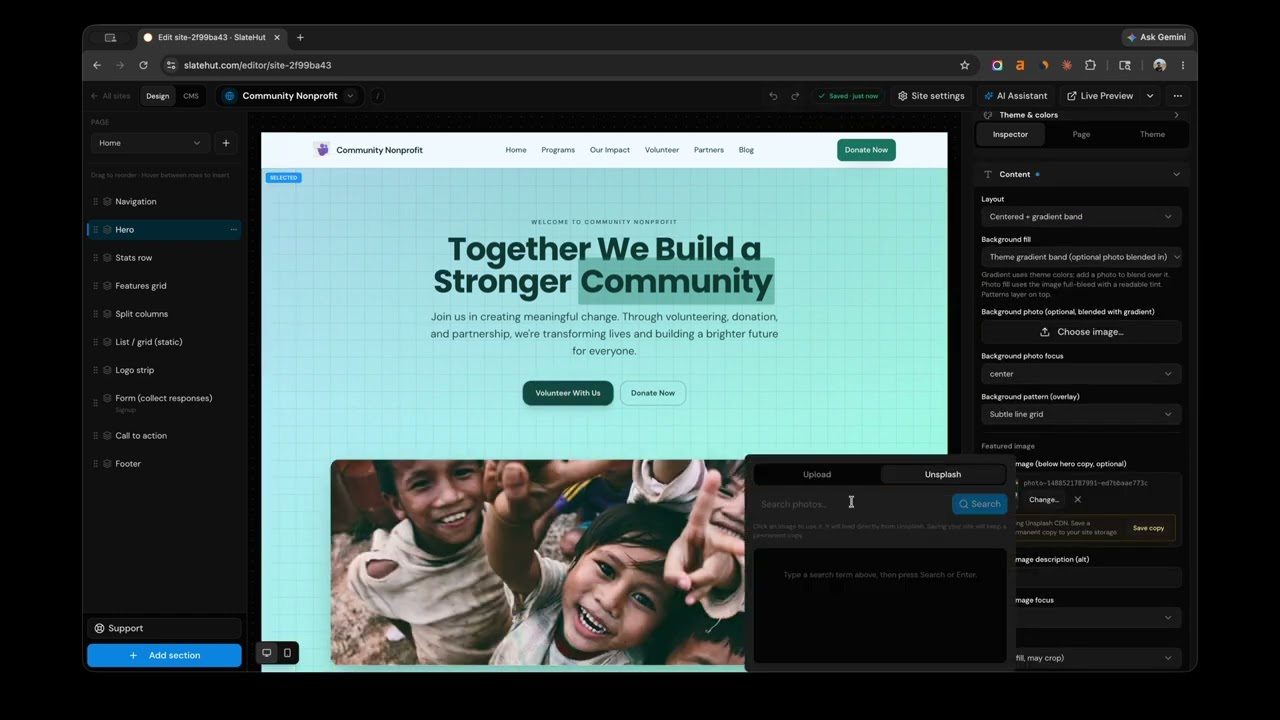Click the Add section button
Screen dimensions: 1280x720
pos(164,655)
